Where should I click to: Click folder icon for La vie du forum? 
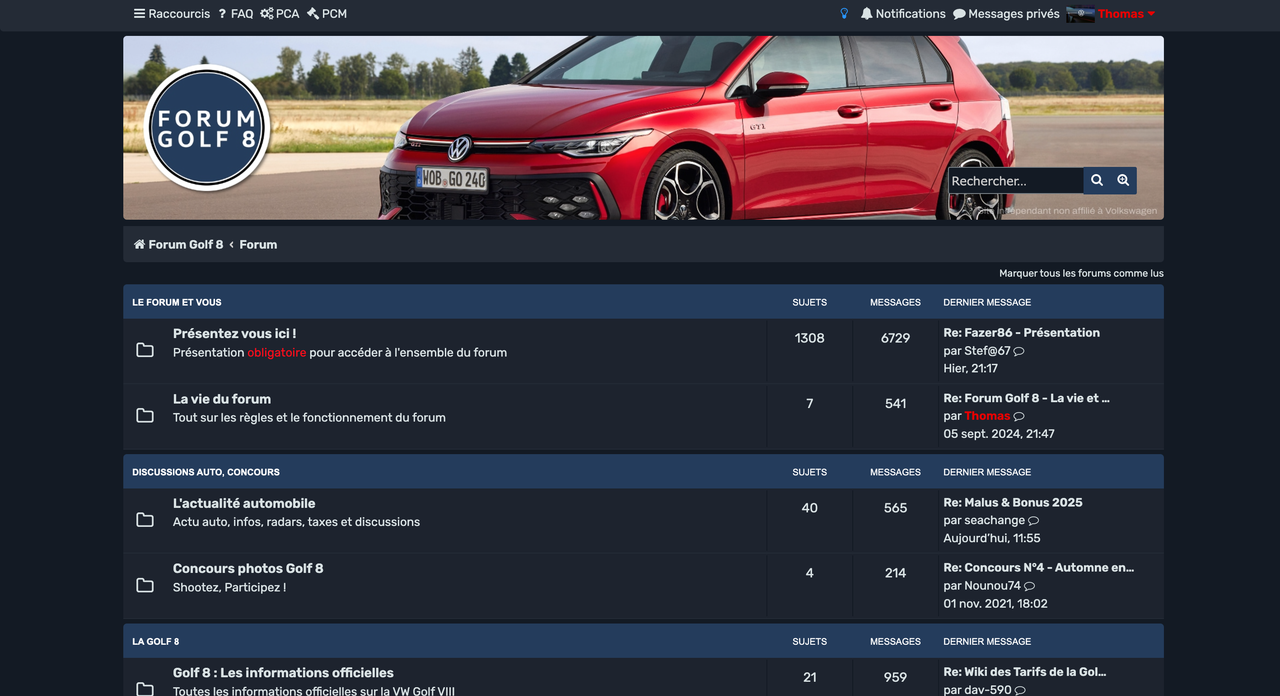click(145, 415)
